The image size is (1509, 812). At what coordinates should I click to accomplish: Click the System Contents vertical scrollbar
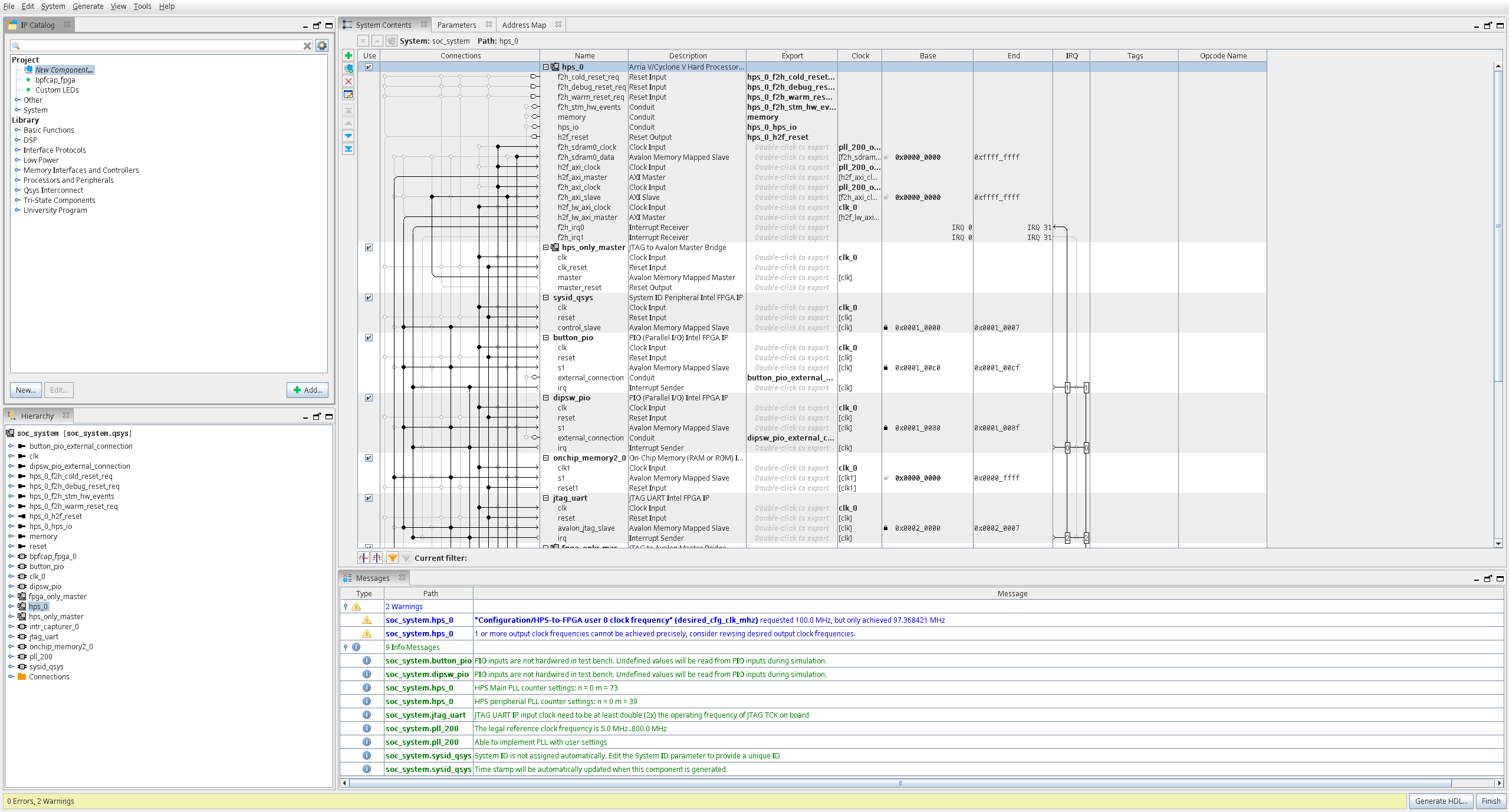pos(1498,226)
